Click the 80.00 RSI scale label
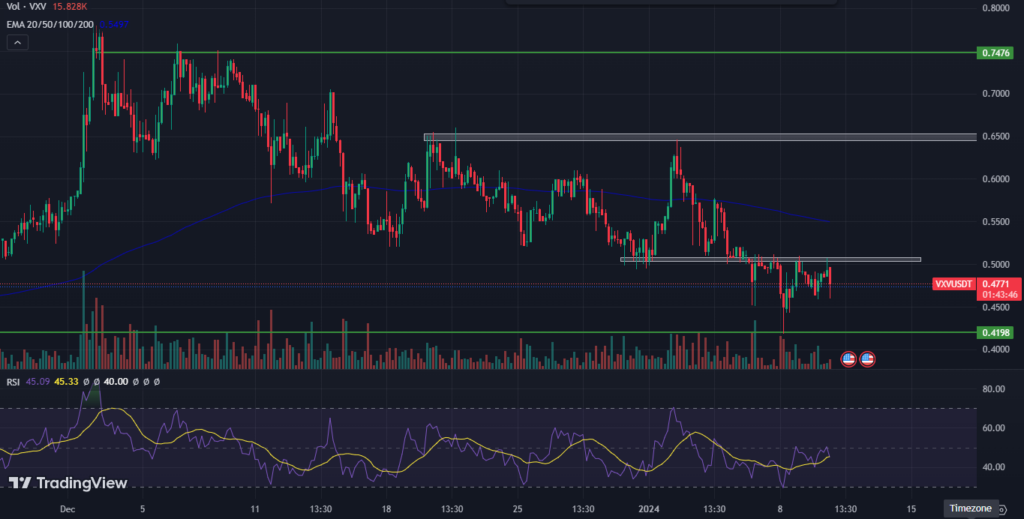 (x=993, y=389)
